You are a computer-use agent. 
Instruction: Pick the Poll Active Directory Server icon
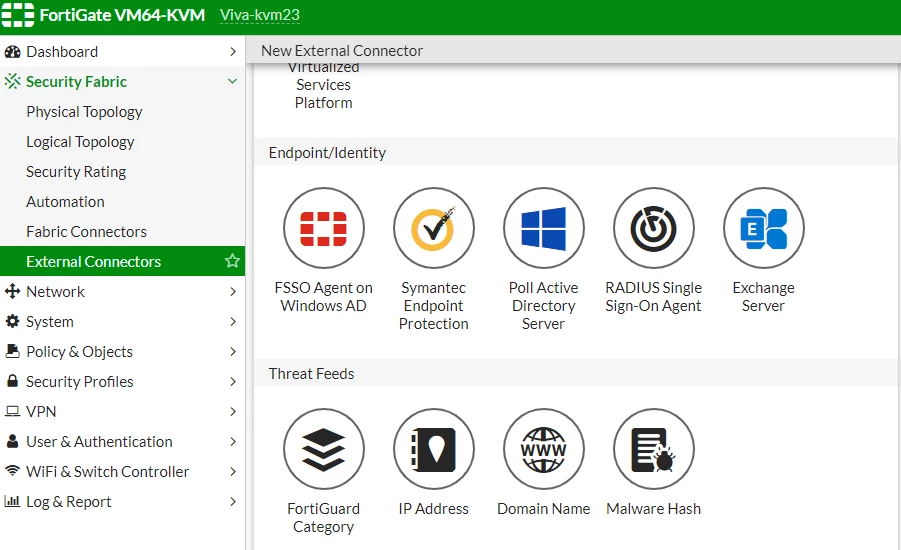point(544,228)
